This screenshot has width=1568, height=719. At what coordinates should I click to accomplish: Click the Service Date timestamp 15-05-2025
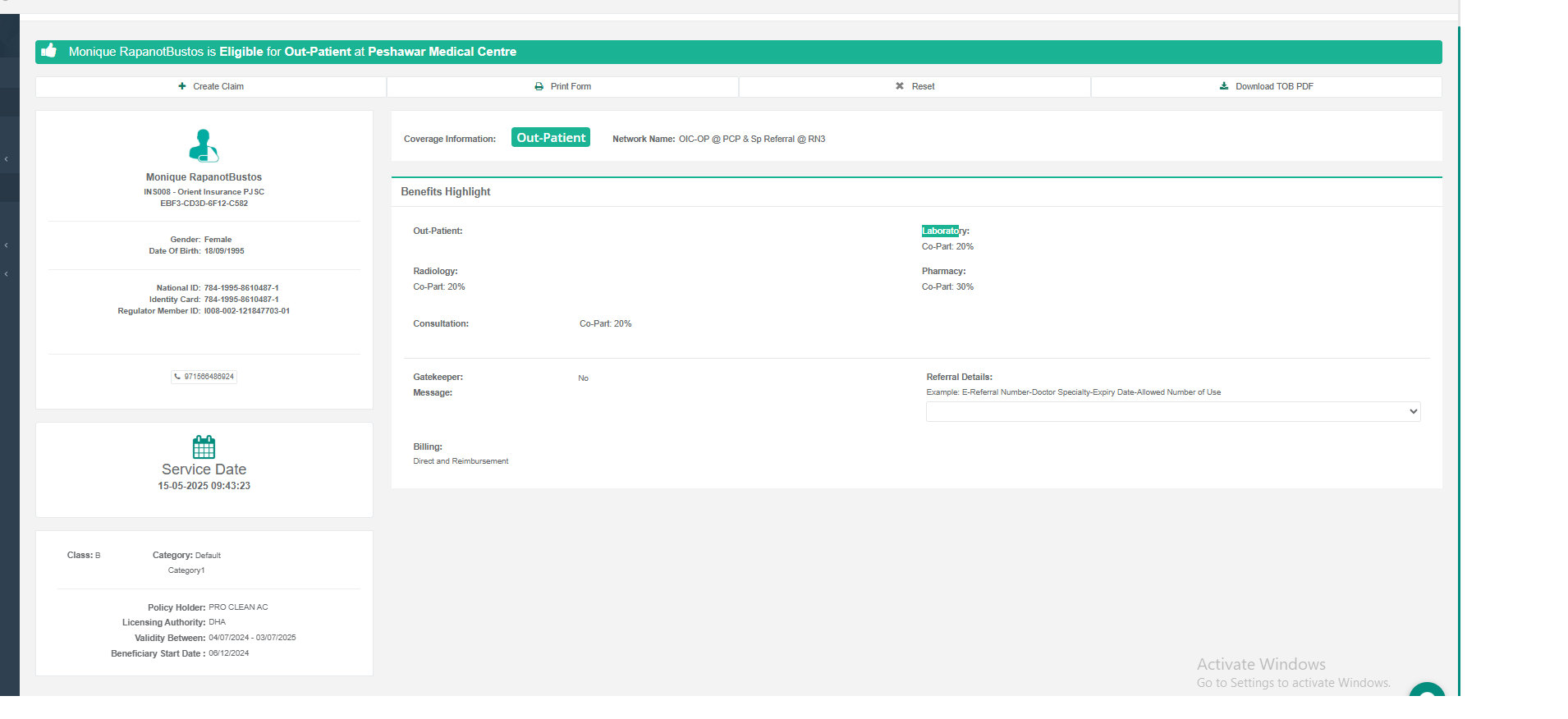204,486
